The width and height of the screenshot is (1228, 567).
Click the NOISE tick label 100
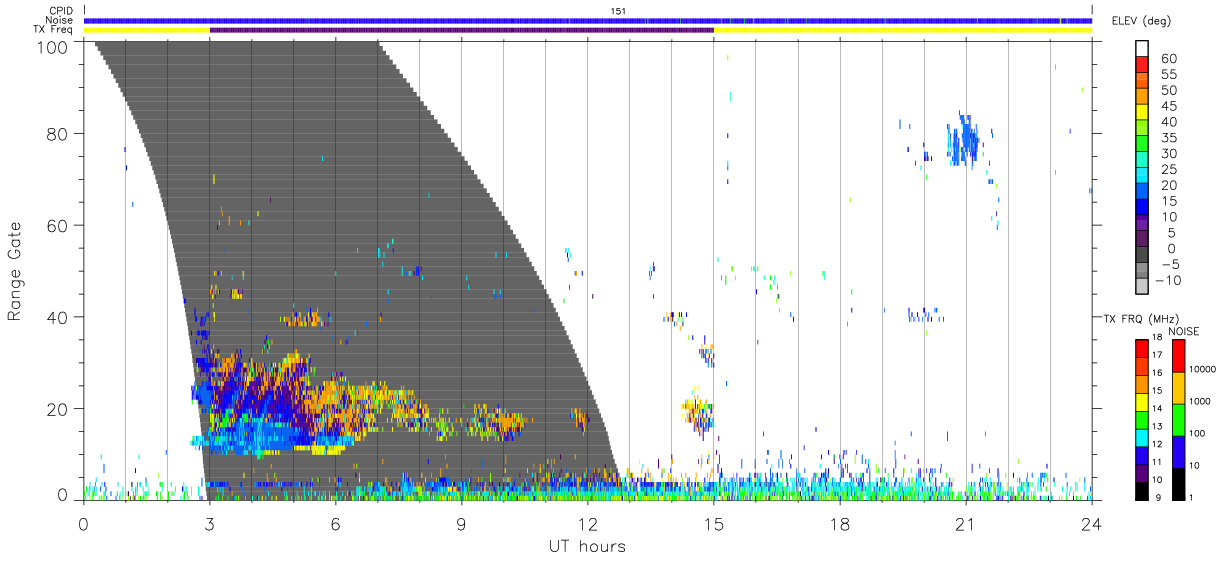click(1199, 433)
